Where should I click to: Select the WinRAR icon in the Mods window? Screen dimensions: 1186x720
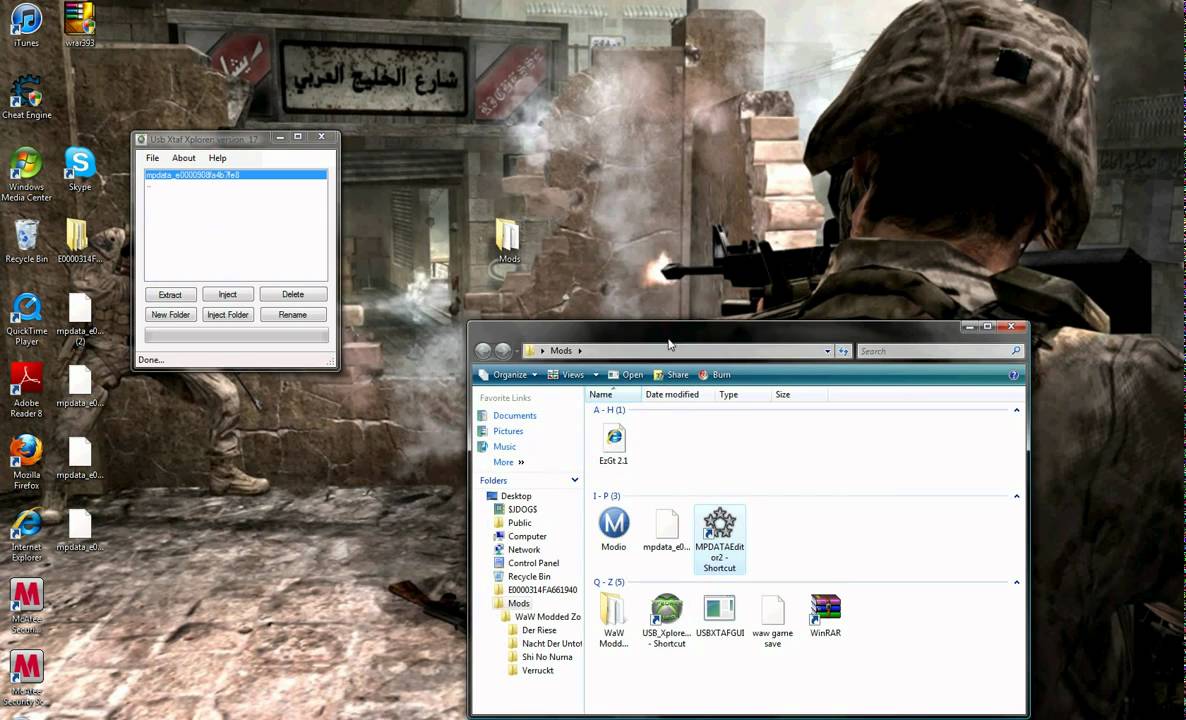click(825, 616)
